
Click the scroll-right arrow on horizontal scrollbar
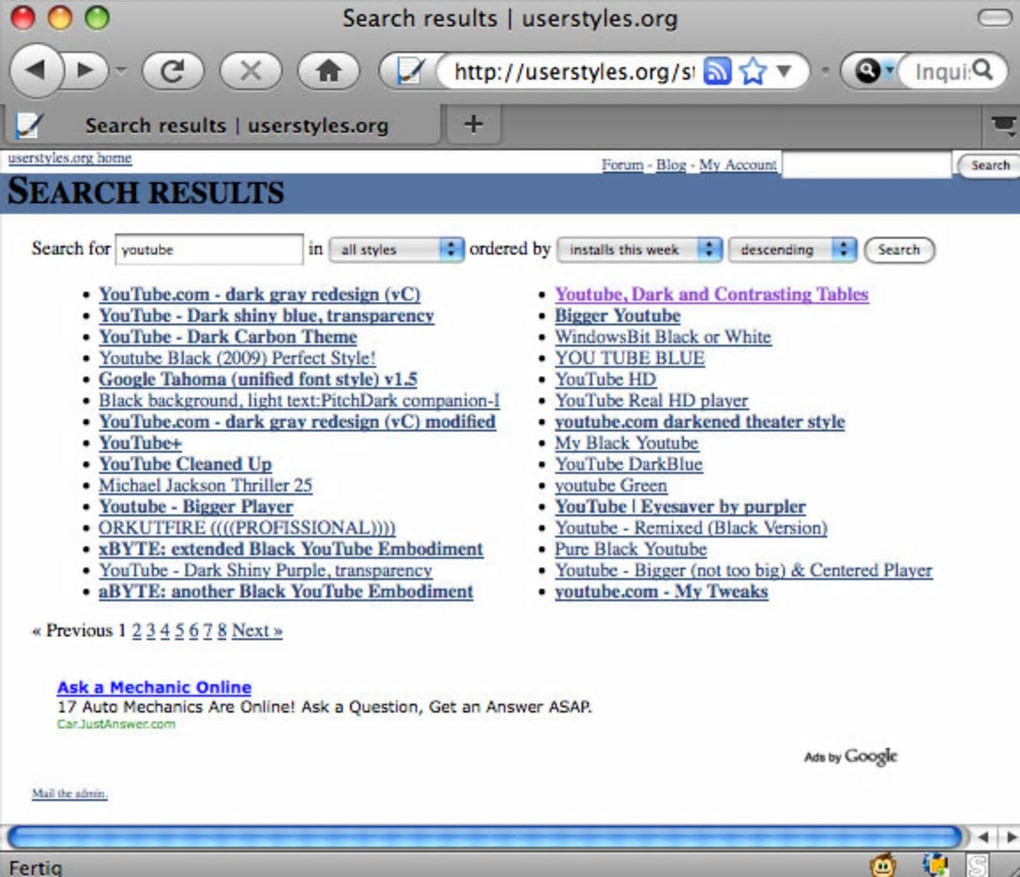click(x=1010, y=837)
